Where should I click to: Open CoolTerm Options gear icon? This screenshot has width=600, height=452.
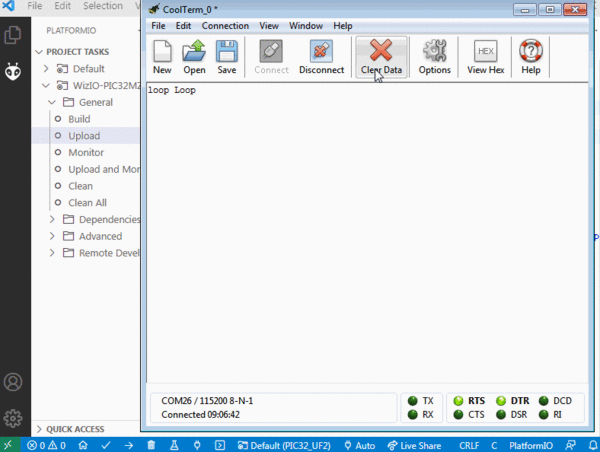tap(434, 57)
